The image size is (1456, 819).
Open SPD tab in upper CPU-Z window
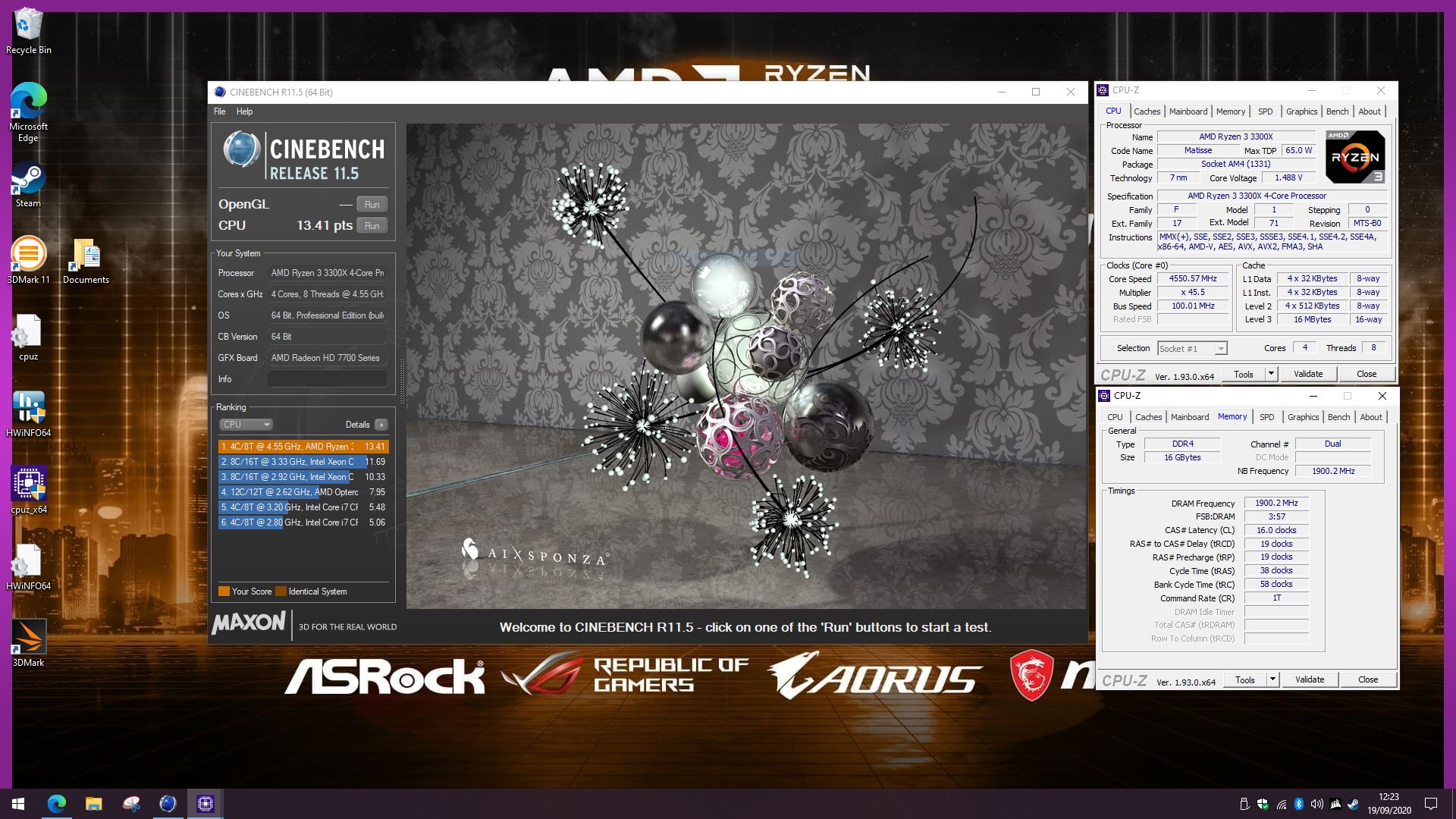(1265, 111)
